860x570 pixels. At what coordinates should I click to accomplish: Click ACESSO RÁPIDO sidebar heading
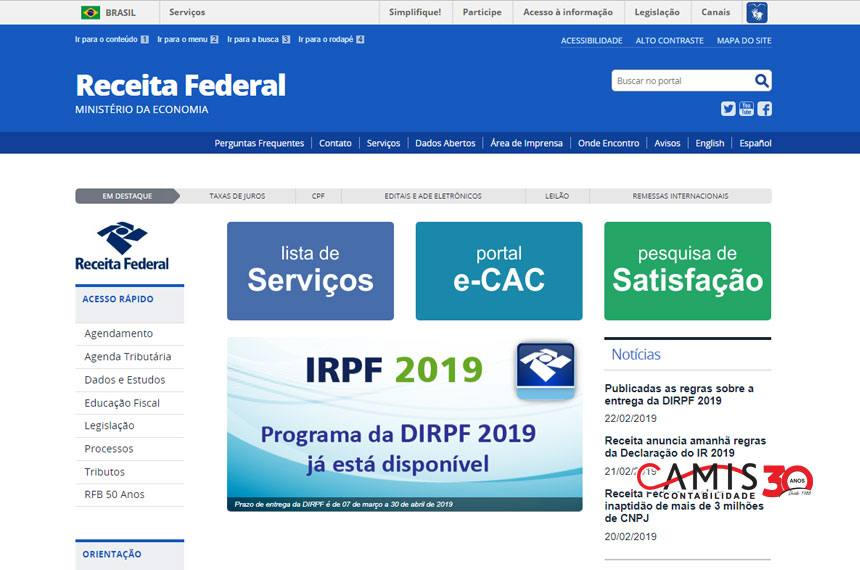tap(118, 299)
